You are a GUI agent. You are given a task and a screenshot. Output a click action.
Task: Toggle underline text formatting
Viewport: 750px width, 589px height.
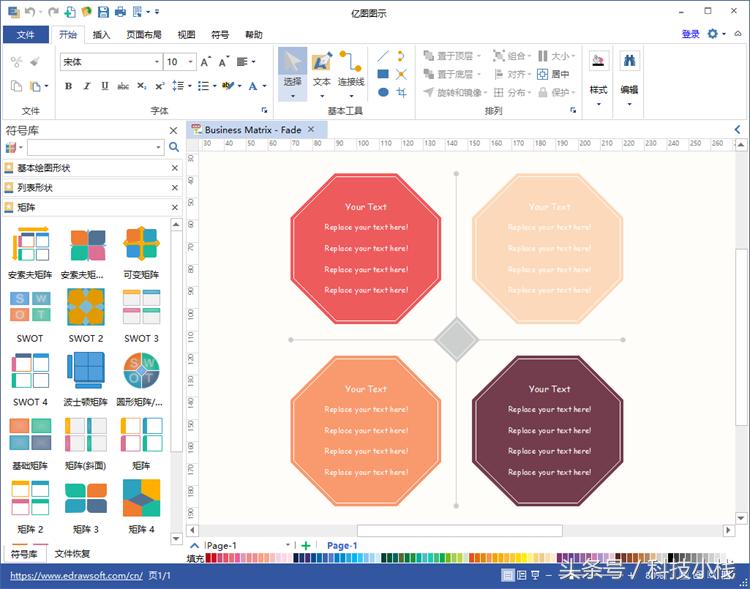coord(105,86)
